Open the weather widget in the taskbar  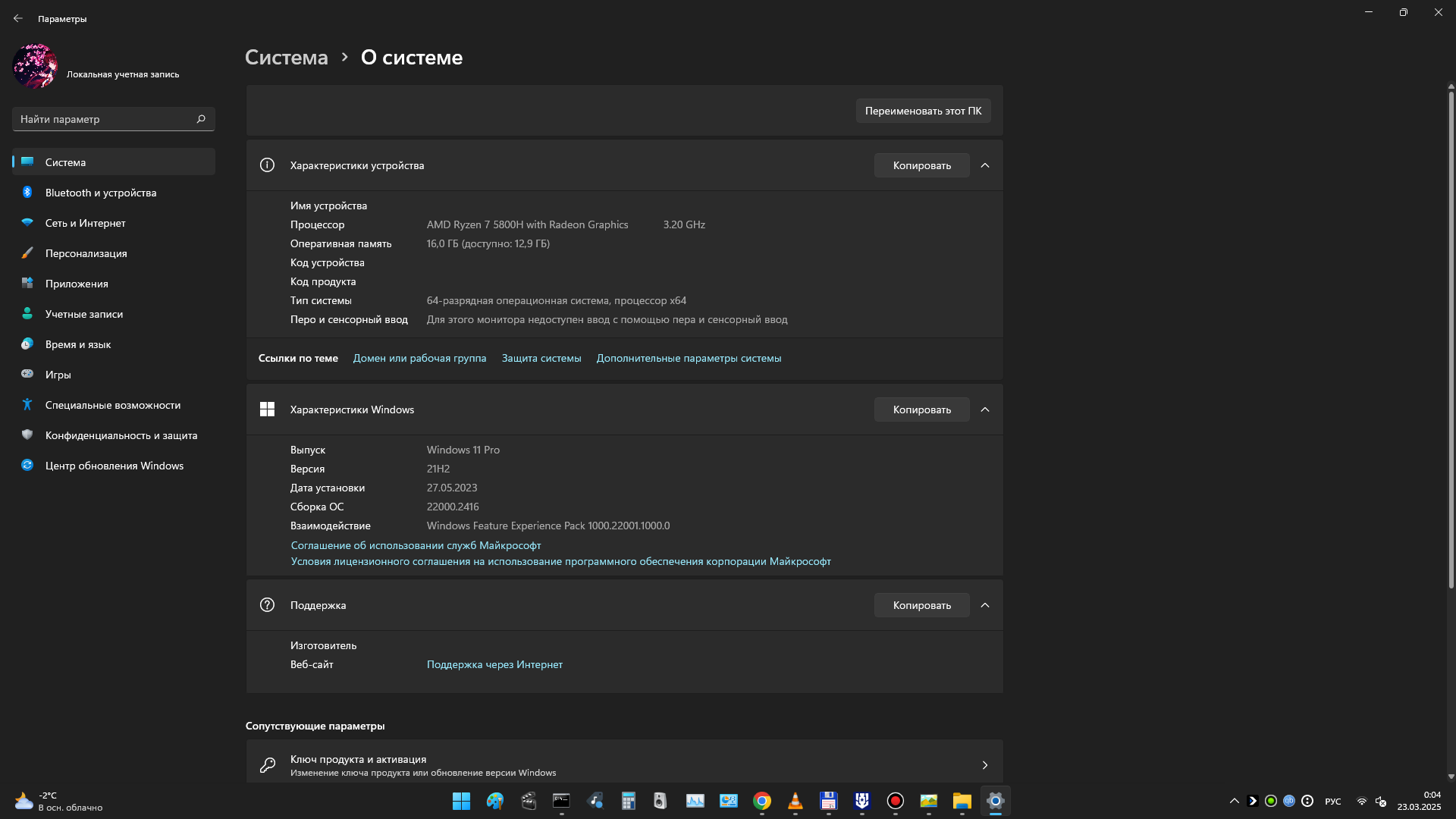58,801
